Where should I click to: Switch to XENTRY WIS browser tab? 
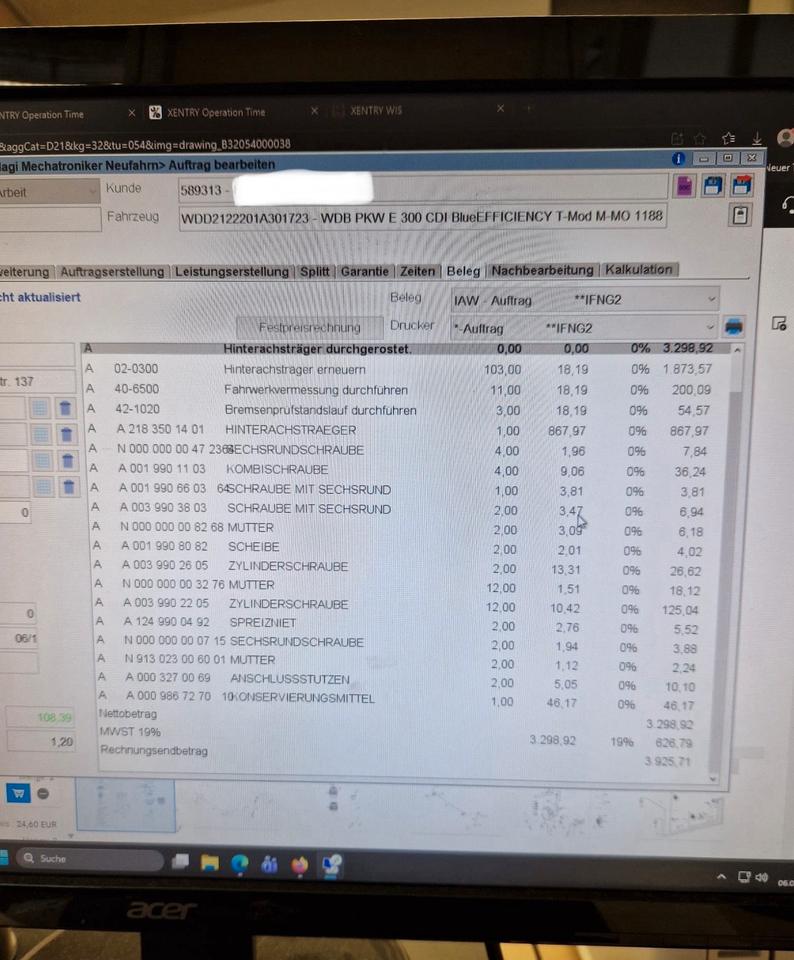click(x=376, y=111)
